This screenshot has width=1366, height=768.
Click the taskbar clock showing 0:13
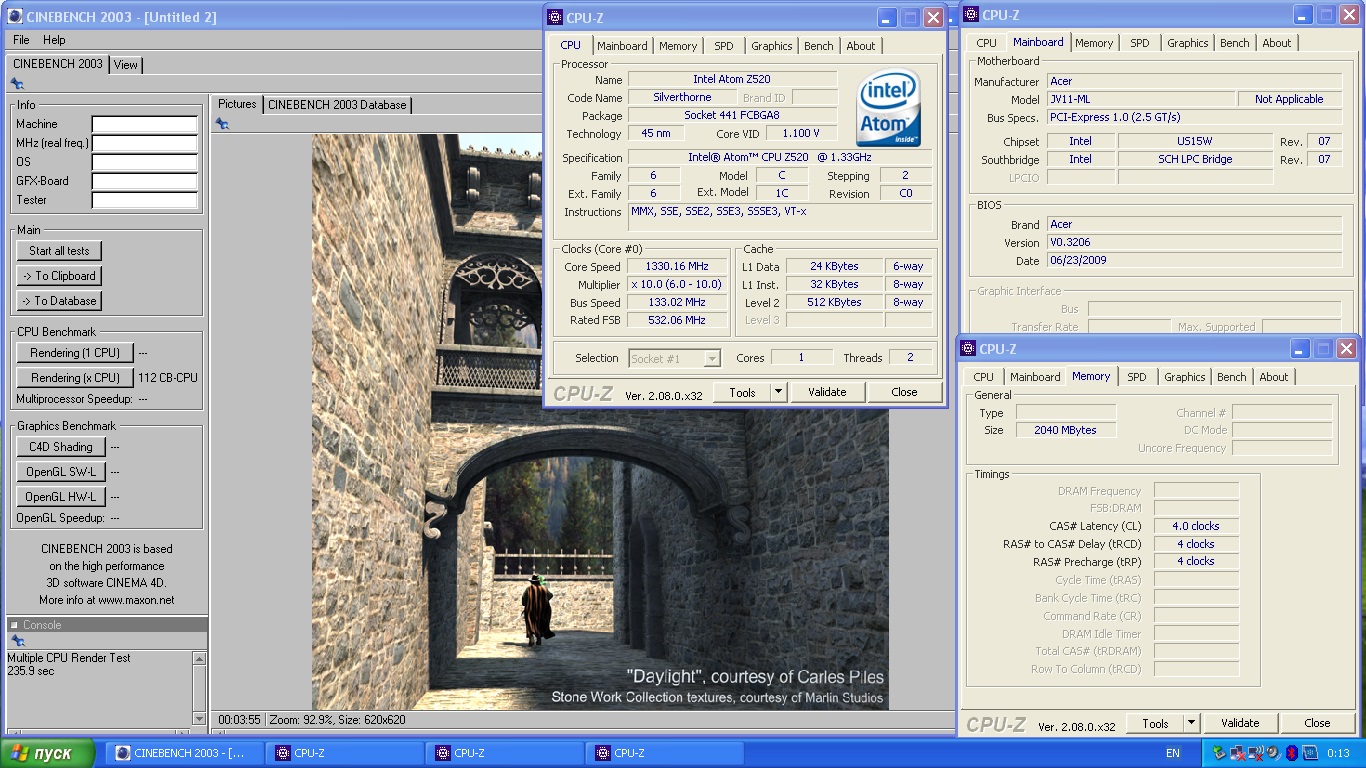1338,753
